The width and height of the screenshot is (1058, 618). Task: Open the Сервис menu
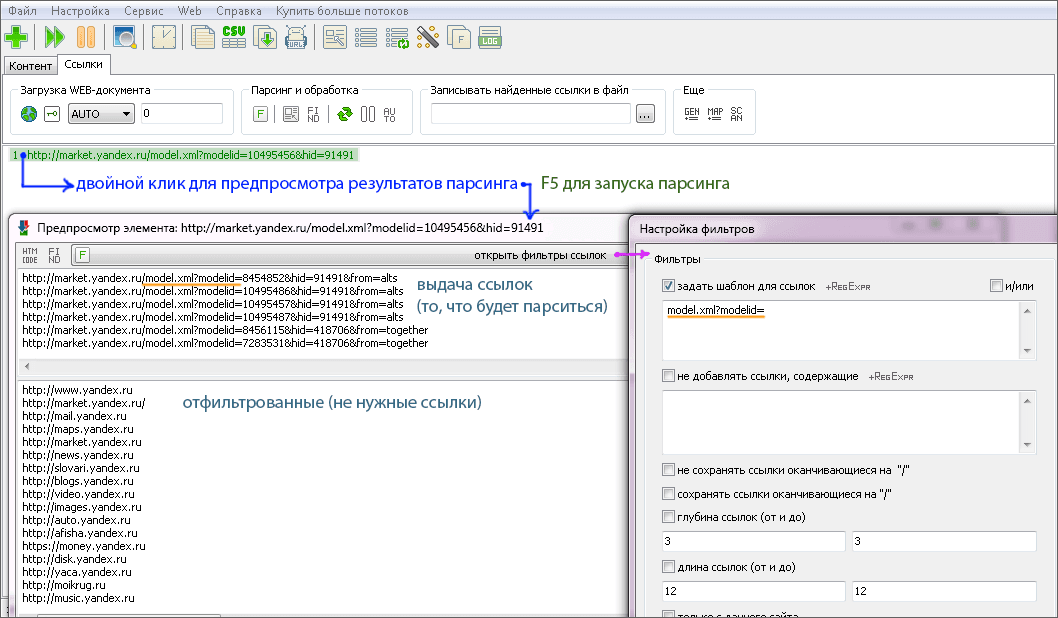[x=144, y=11]
